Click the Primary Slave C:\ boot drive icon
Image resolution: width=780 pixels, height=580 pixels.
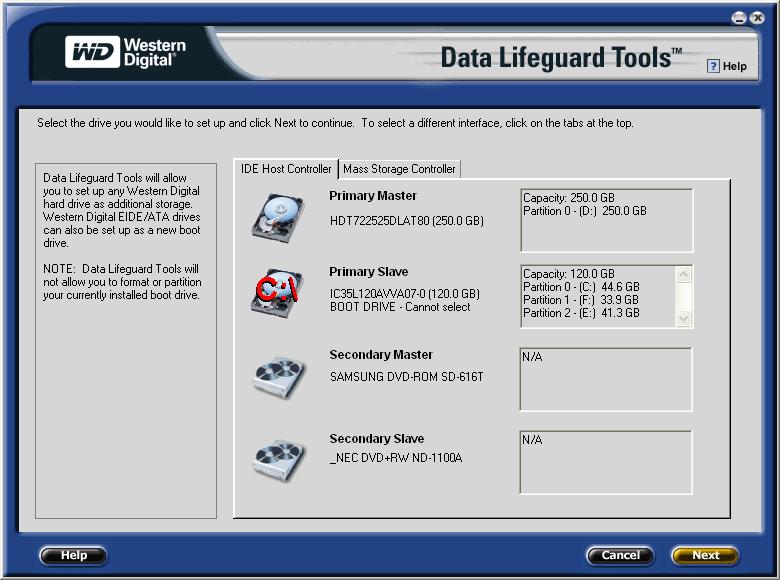(278, 293)
